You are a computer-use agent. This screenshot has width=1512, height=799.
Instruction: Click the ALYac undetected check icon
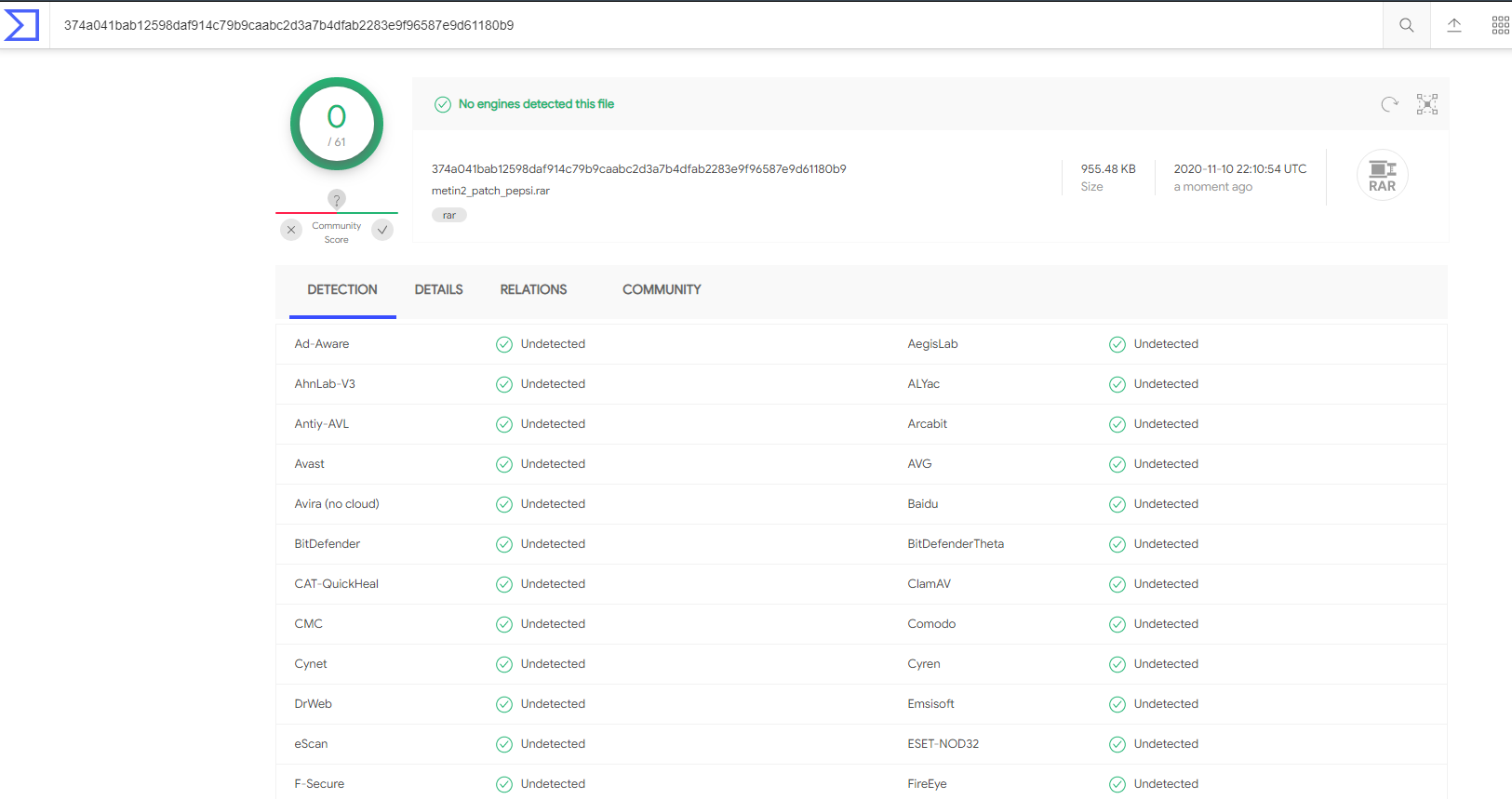[1117, 384]
